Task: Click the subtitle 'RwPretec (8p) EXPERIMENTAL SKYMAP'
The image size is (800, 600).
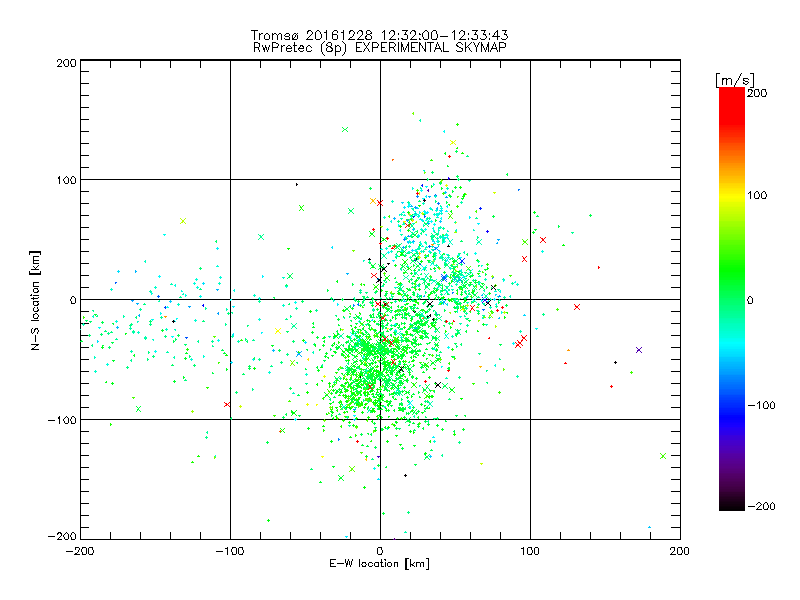Action: [380, 48]
